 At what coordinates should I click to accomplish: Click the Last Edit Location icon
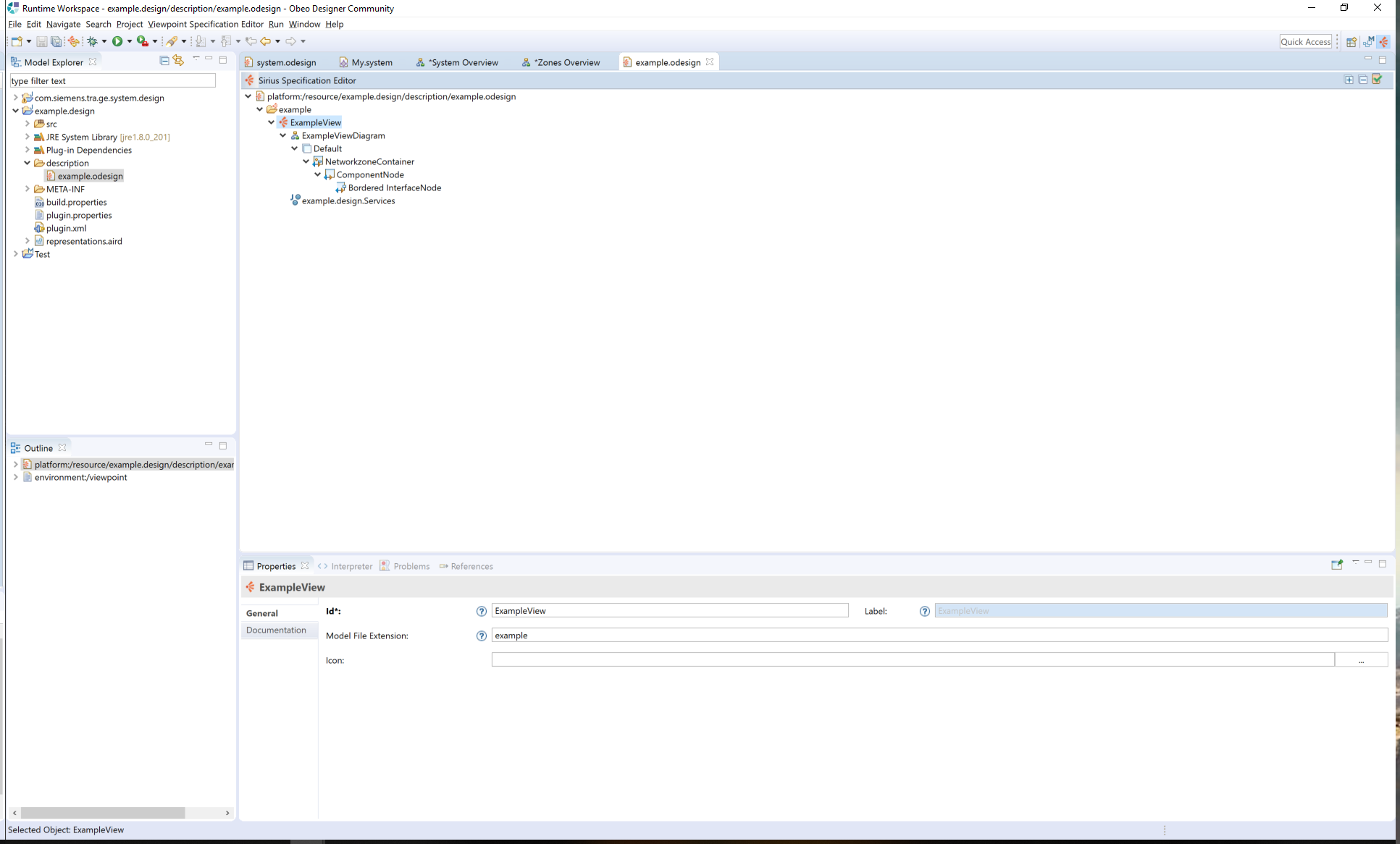coord(251,41)
